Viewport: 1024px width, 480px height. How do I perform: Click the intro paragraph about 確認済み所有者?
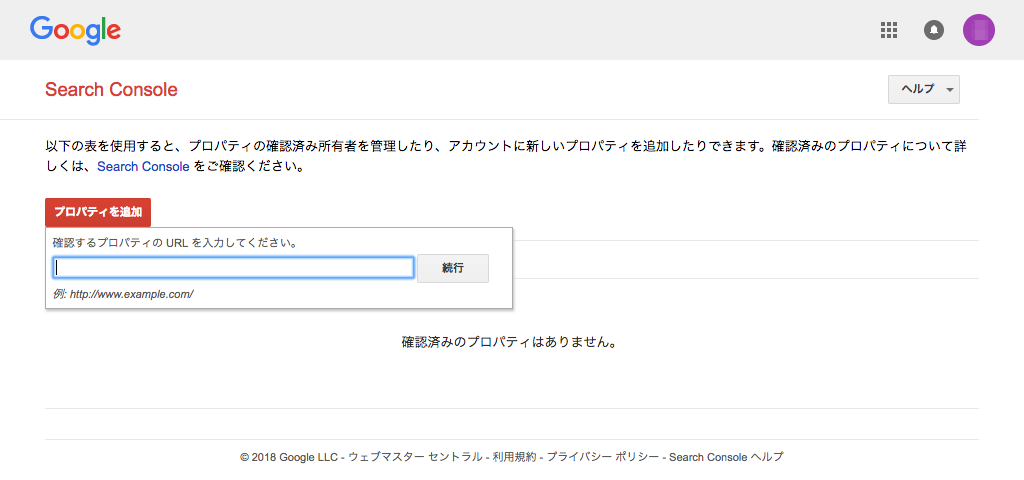coord(505,156)
